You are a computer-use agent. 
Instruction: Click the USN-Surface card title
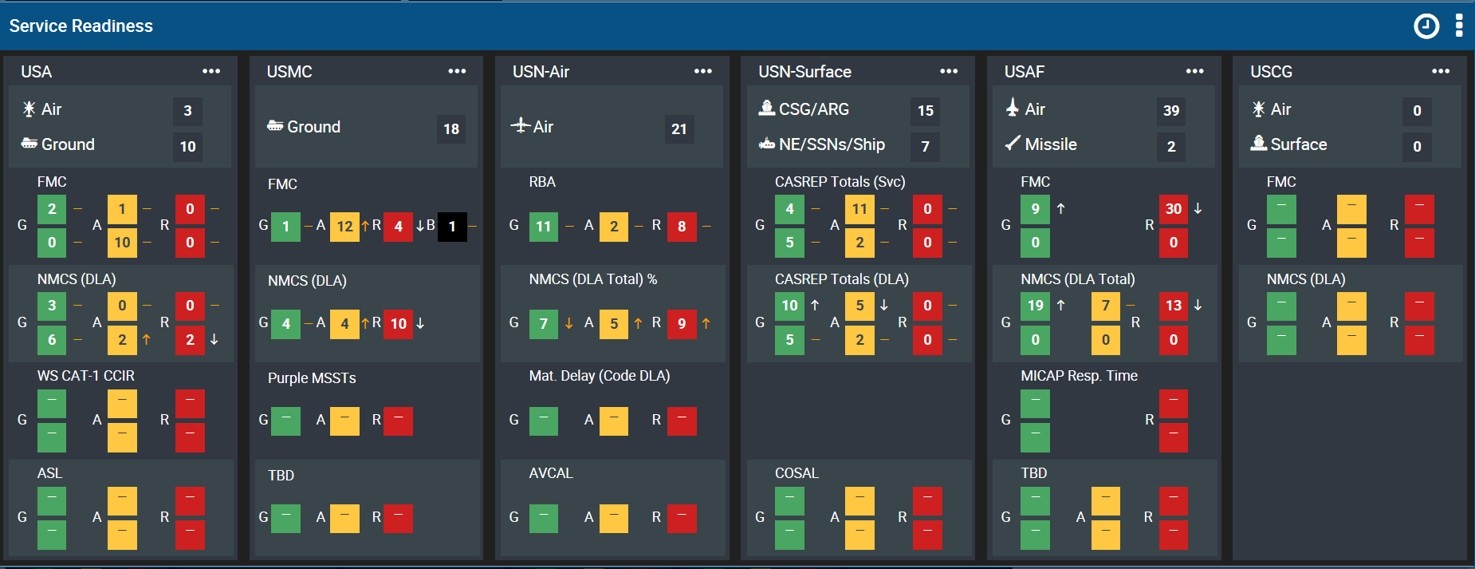805,72
